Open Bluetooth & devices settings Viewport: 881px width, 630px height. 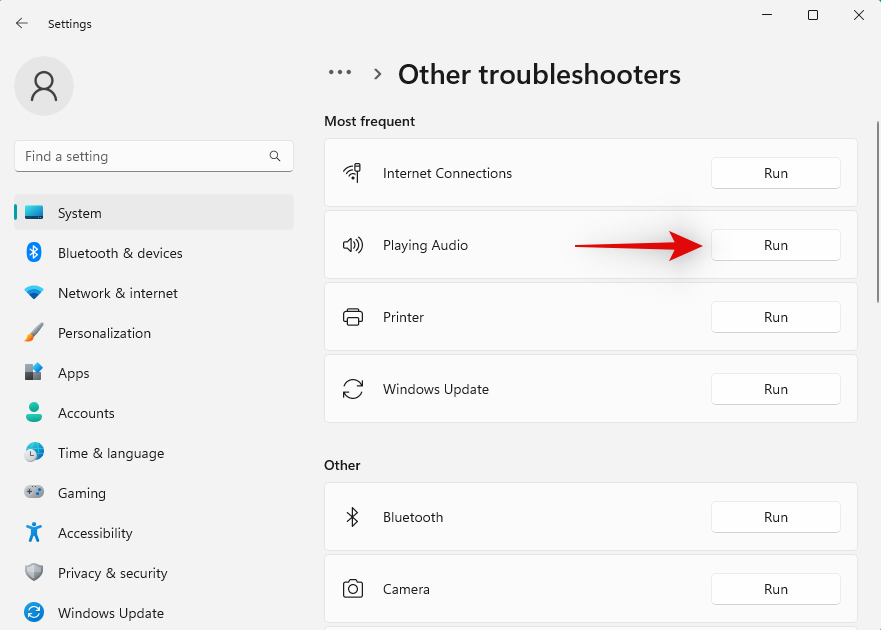(154, 253)
